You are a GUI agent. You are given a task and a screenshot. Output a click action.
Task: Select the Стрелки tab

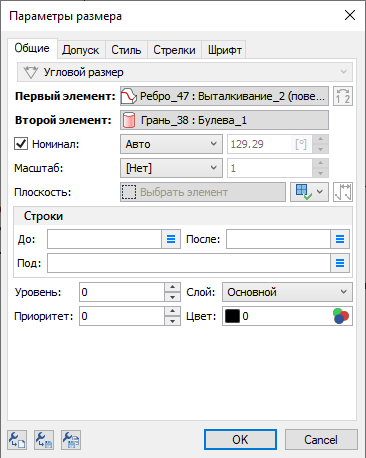(174, 50)
